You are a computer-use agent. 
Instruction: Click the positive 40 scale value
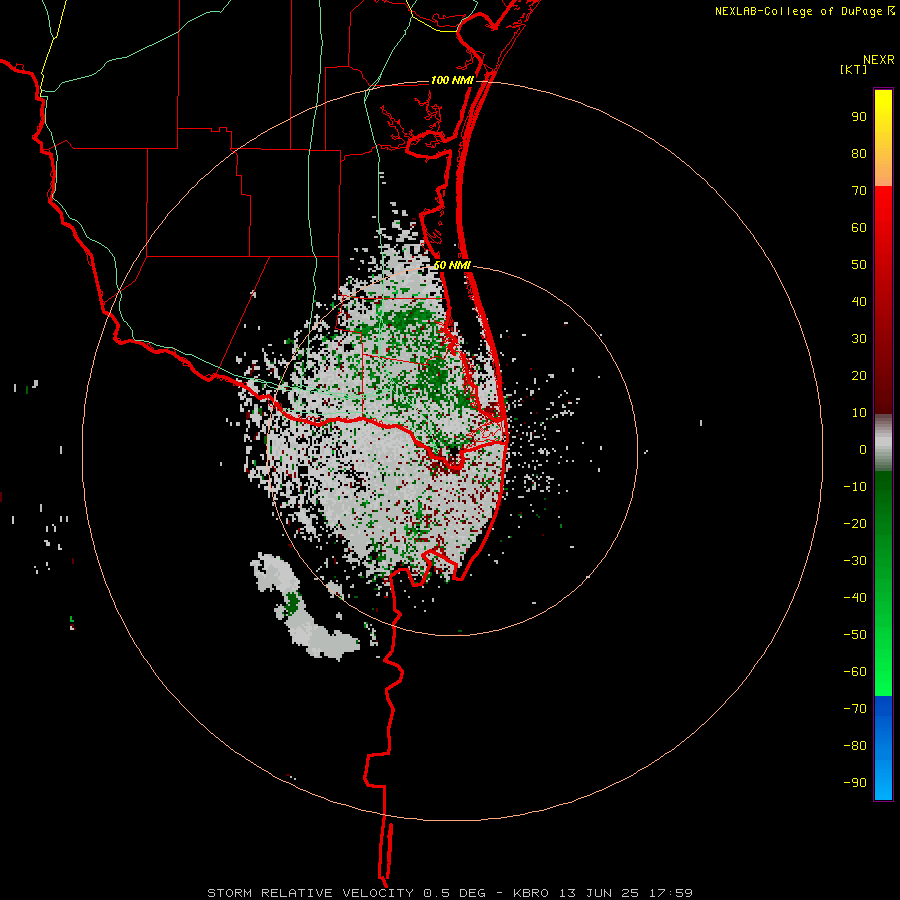859,302
